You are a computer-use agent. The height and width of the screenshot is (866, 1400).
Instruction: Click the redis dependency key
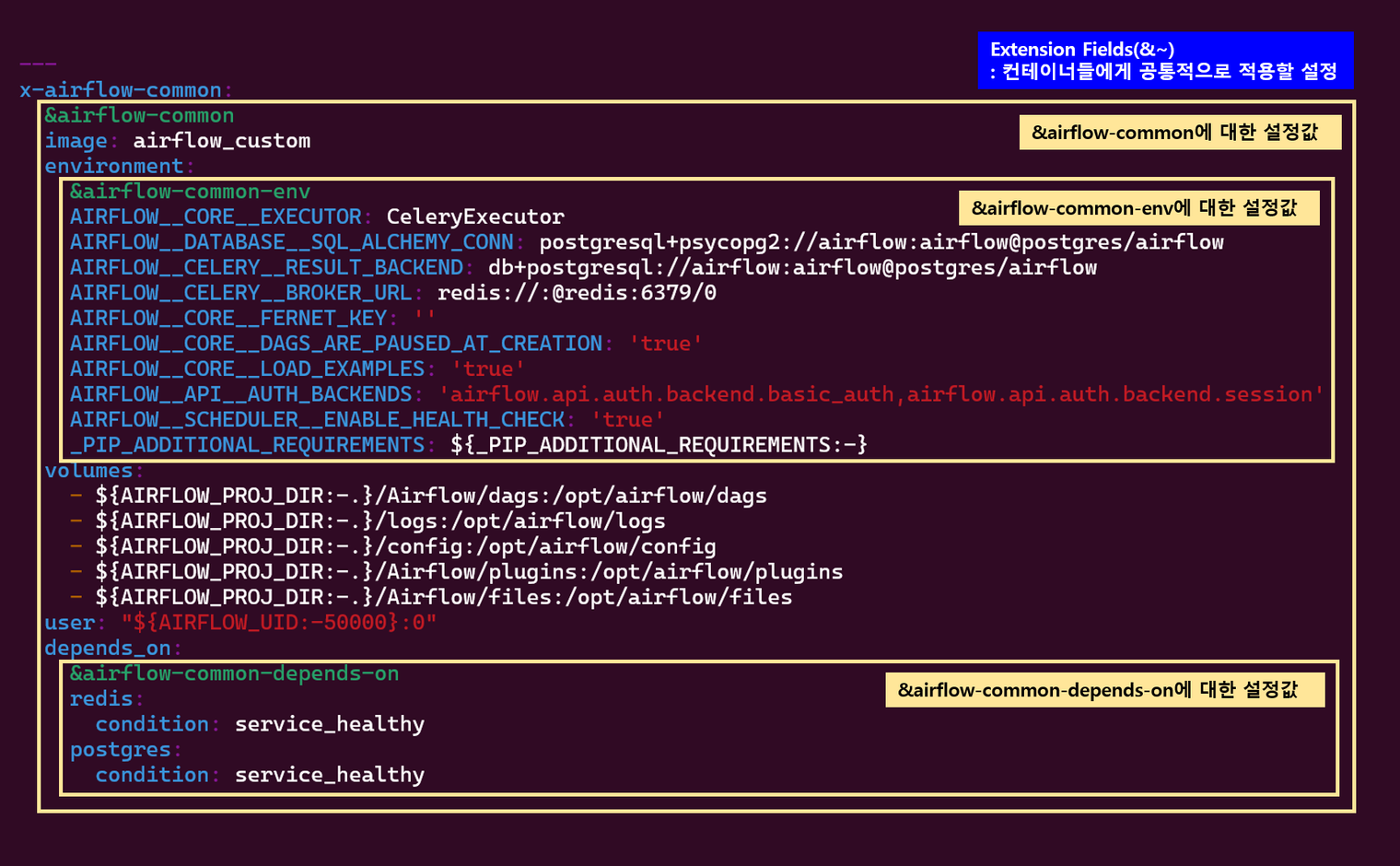(101, 698)
